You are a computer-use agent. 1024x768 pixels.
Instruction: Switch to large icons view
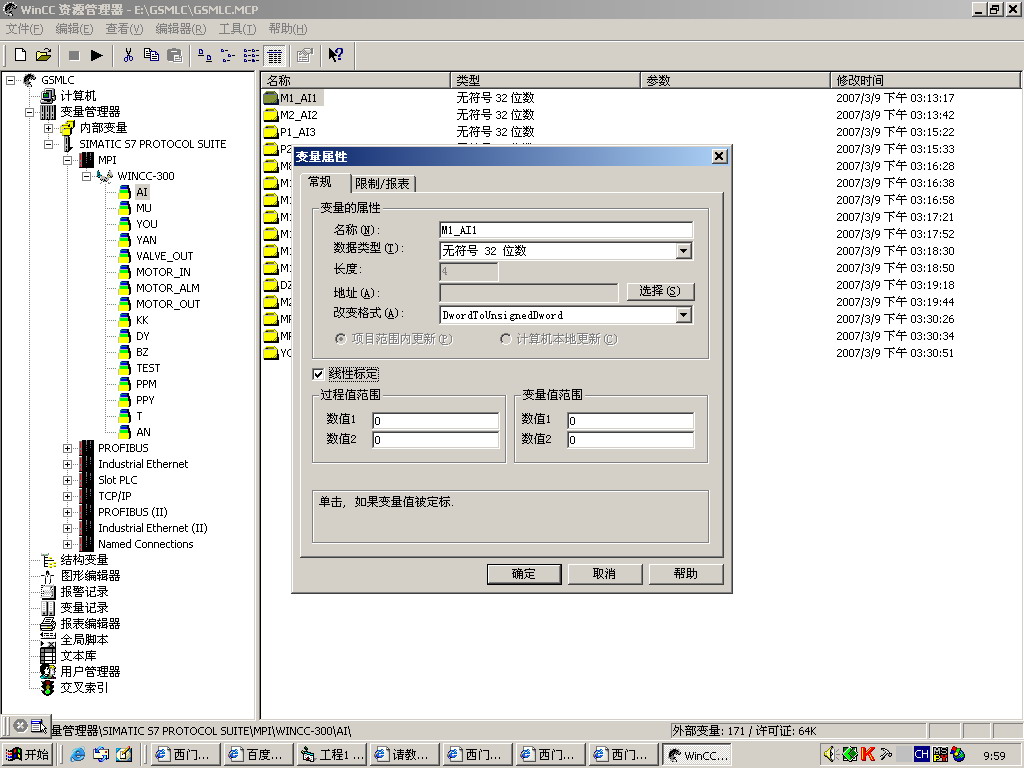coord(205,56)
